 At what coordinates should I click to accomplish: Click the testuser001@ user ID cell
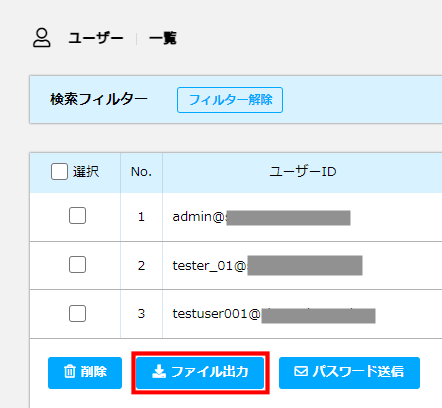(x=302, y=314)
